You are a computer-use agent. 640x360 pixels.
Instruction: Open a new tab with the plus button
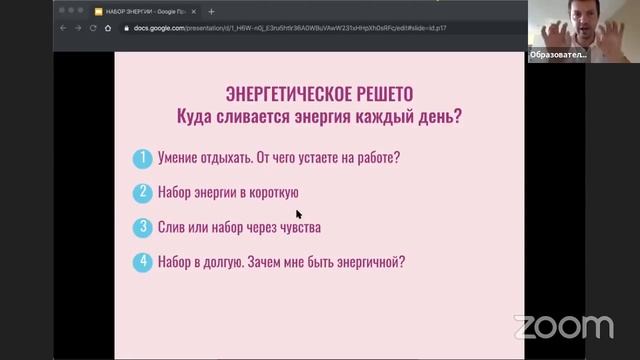point(211,12)
